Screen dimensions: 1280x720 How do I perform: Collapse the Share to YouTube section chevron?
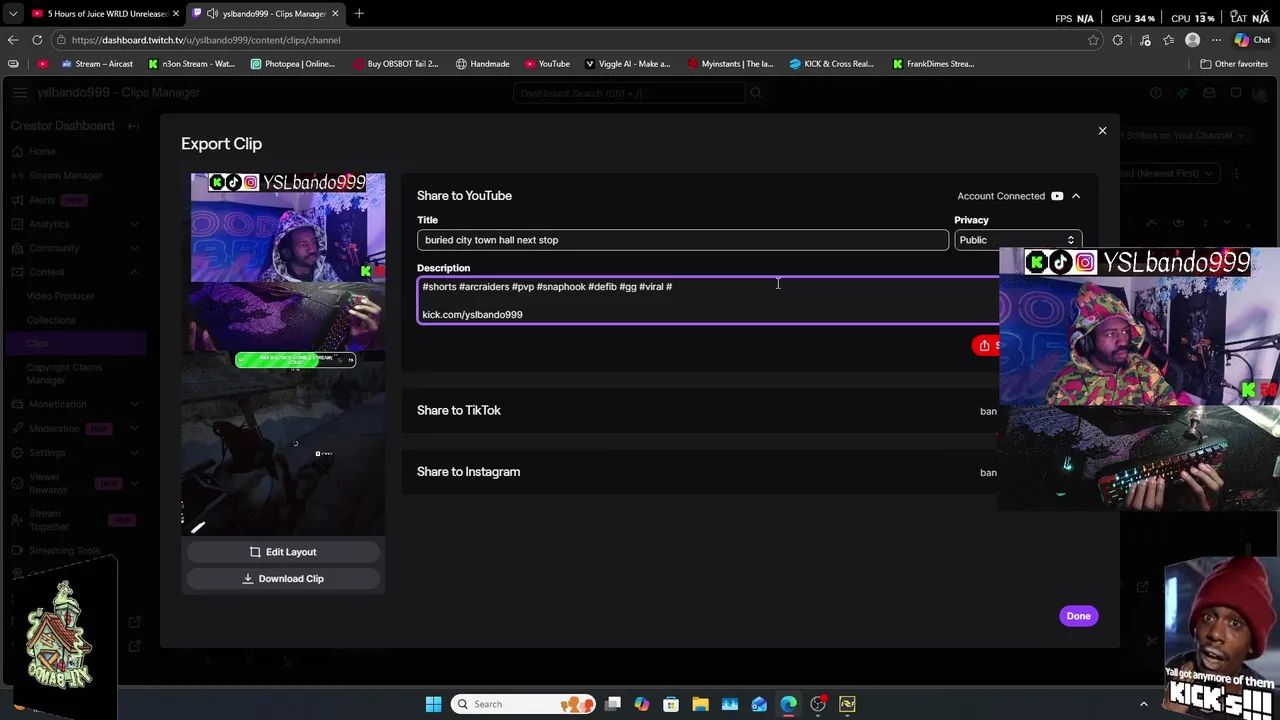pos(1076,196)
